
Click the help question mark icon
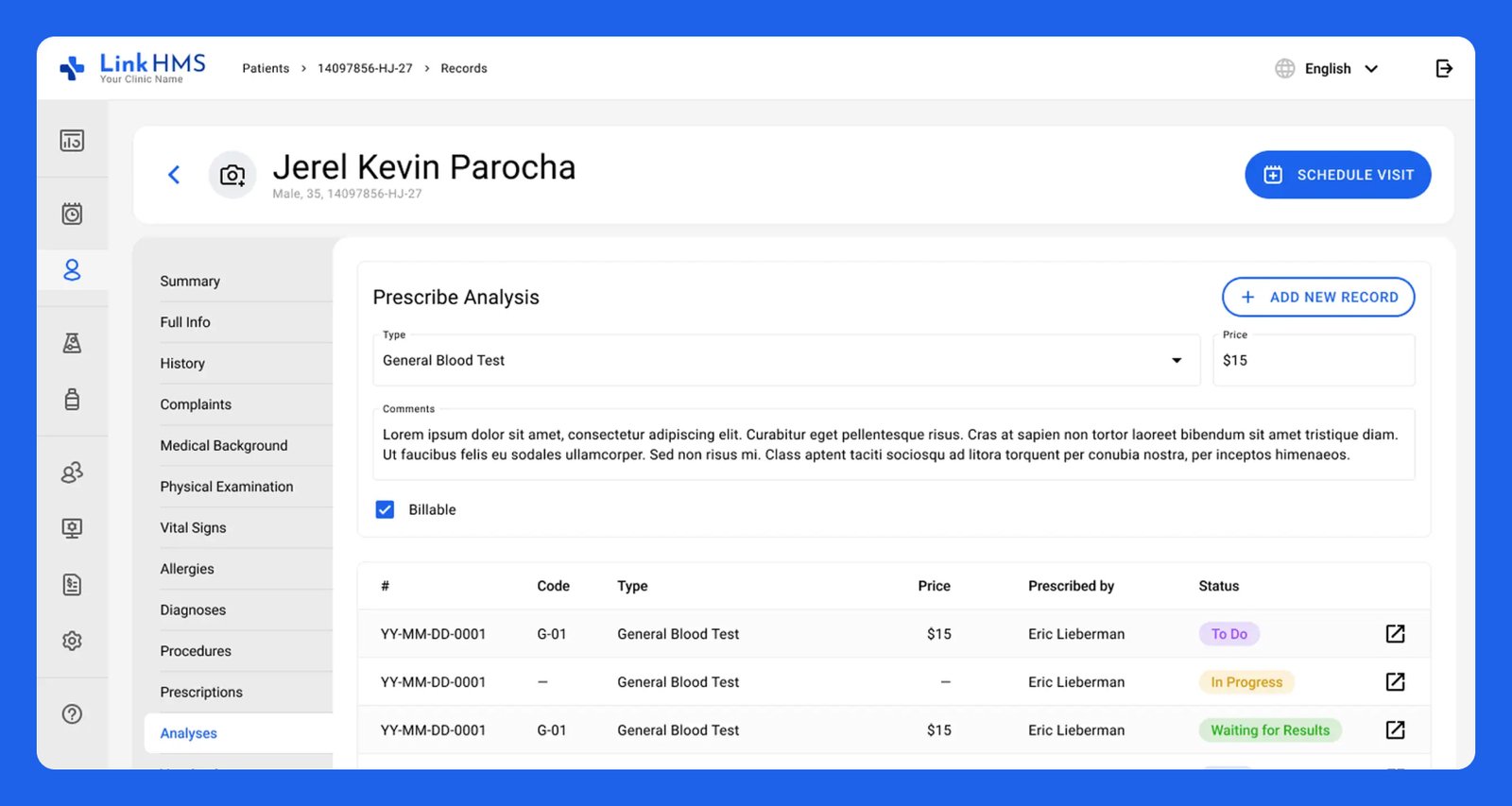tap(72, 714)
